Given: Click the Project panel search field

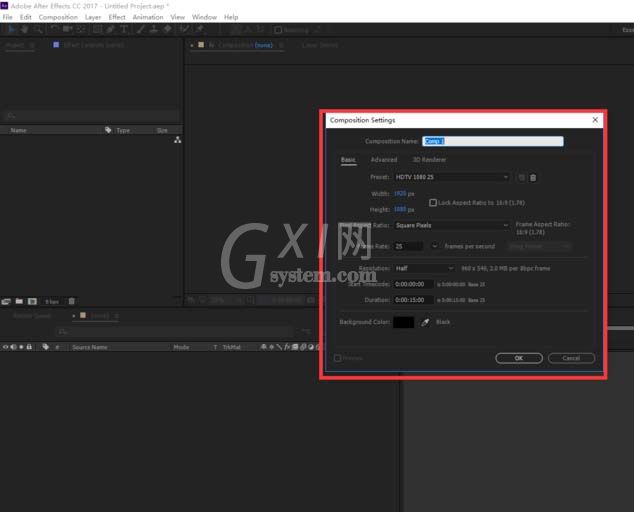Looking at the screenshot, I should click(91, 116).
